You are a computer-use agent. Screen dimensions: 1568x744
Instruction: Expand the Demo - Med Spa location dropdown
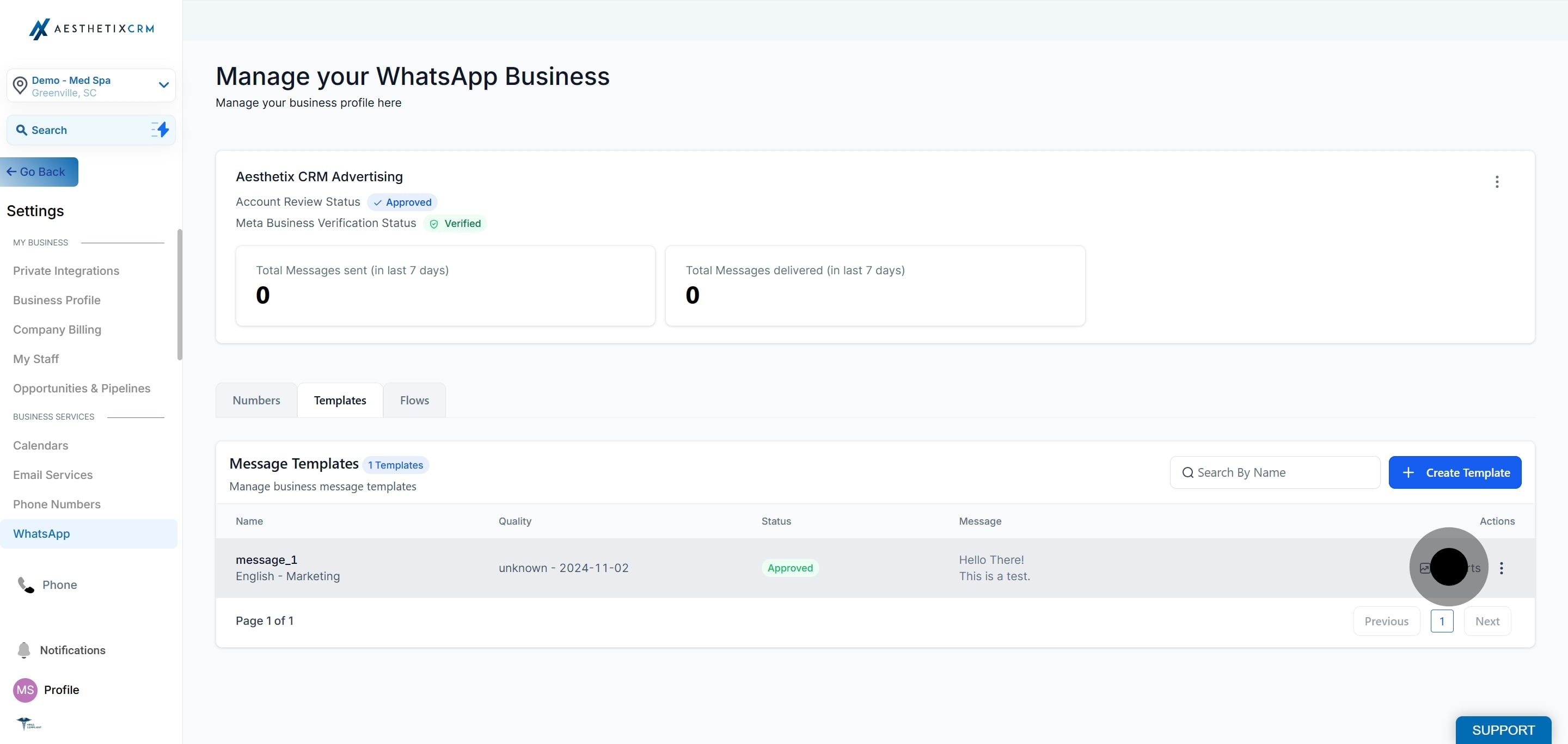(163, 85)
